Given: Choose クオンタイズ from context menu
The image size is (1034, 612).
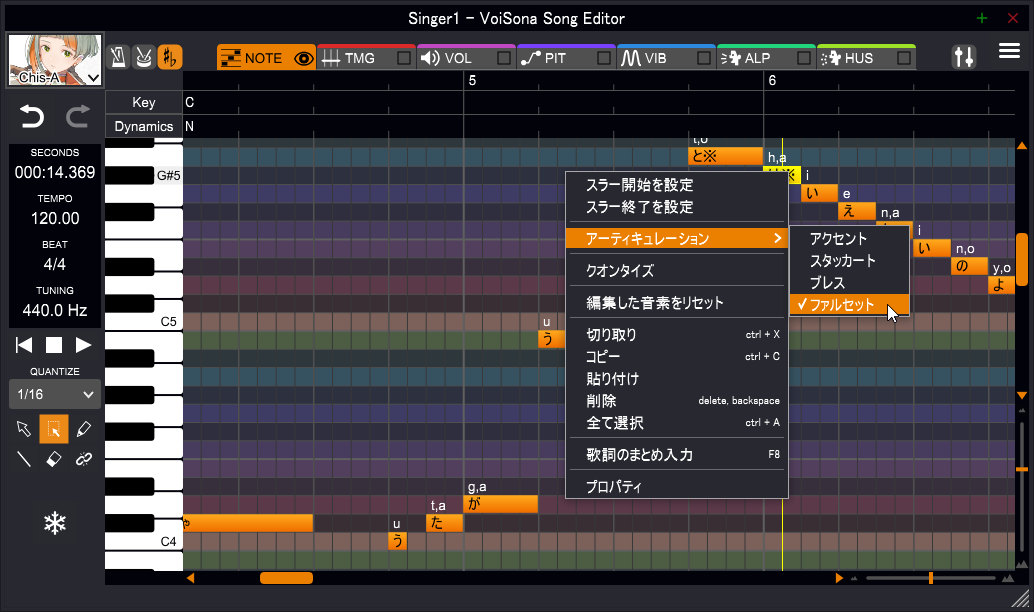Looking at the screenshot, I should (677, 270).
